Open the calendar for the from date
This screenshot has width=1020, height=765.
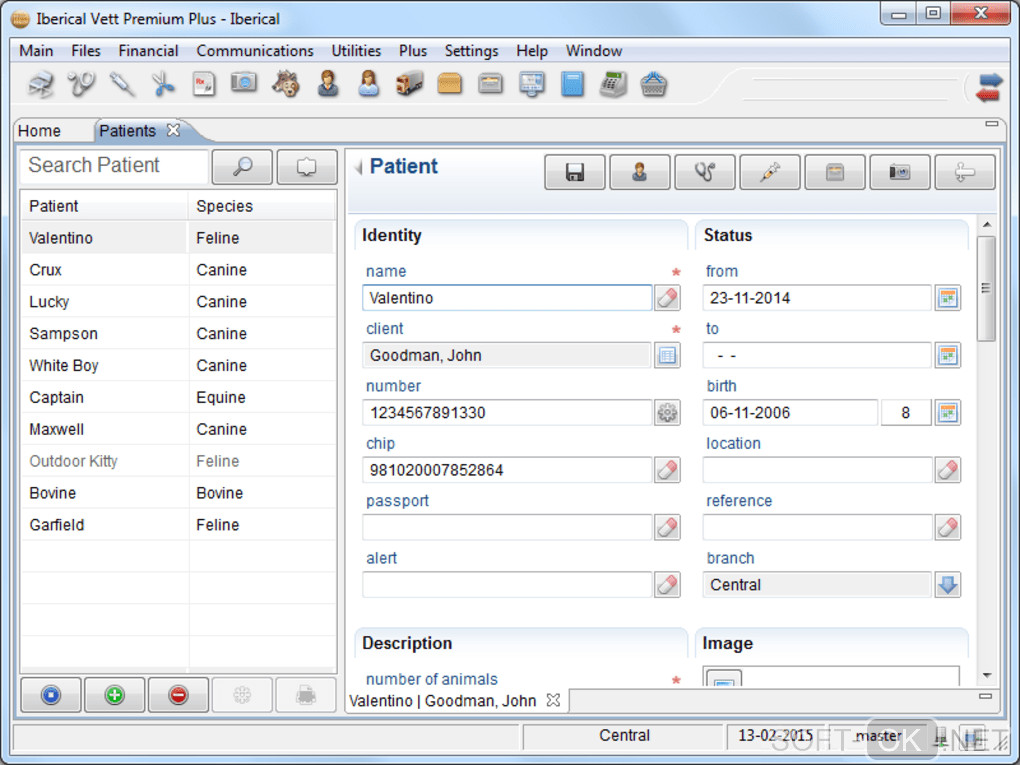pyautogui.click(x=948, y=298)
